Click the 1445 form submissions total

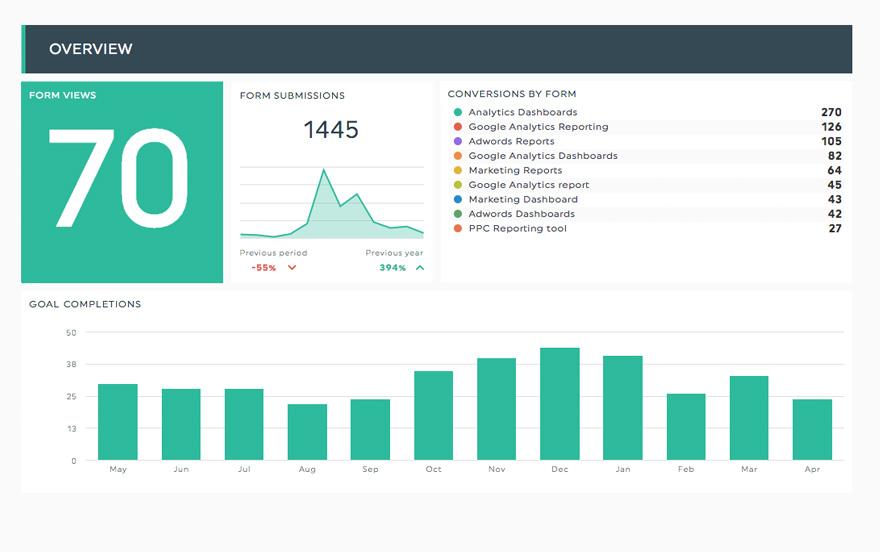coord(331,130)
